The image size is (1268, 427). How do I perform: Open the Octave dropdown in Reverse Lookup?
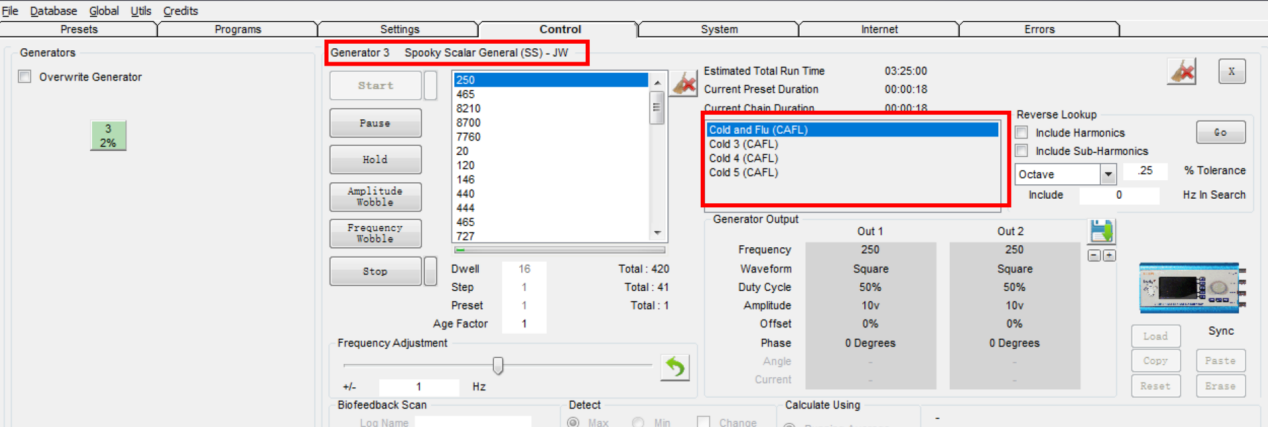pyautogui.click(x=1107, y=174)
